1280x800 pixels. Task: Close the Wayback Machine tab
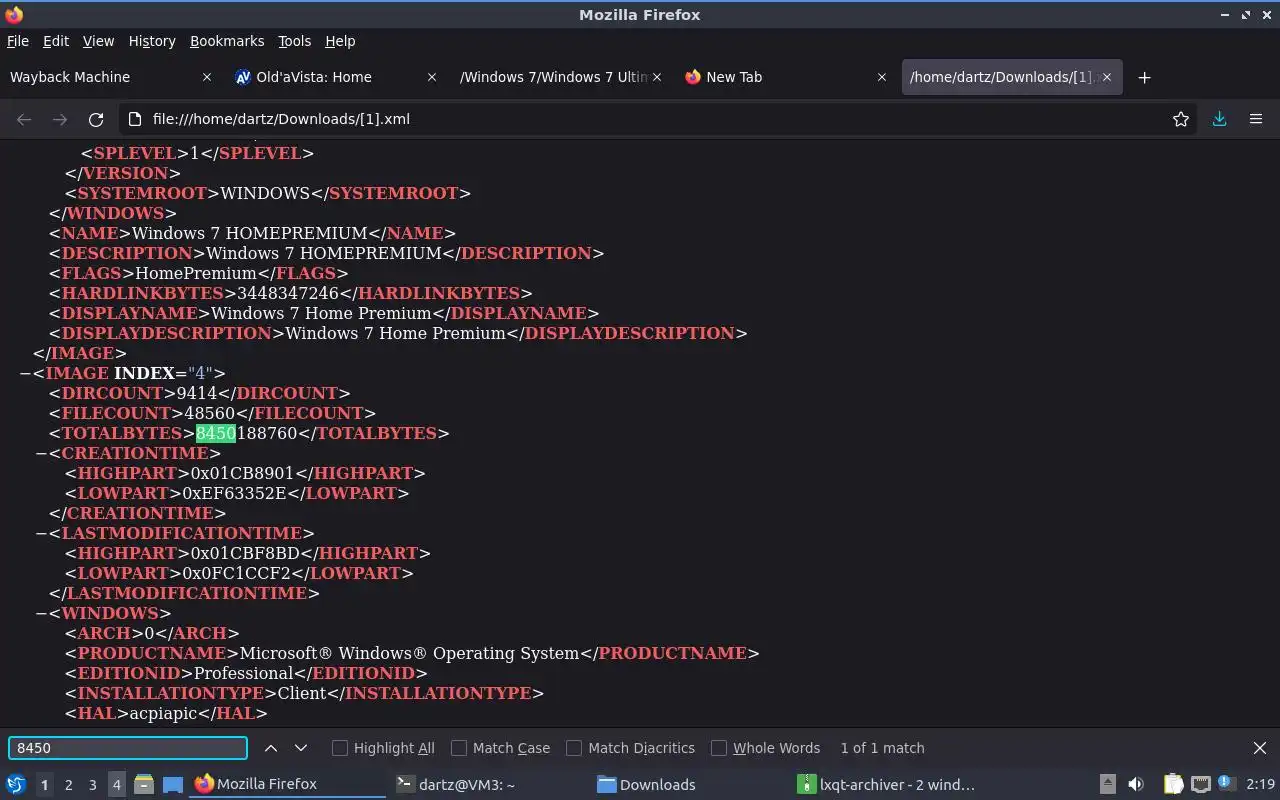(207, 77)
